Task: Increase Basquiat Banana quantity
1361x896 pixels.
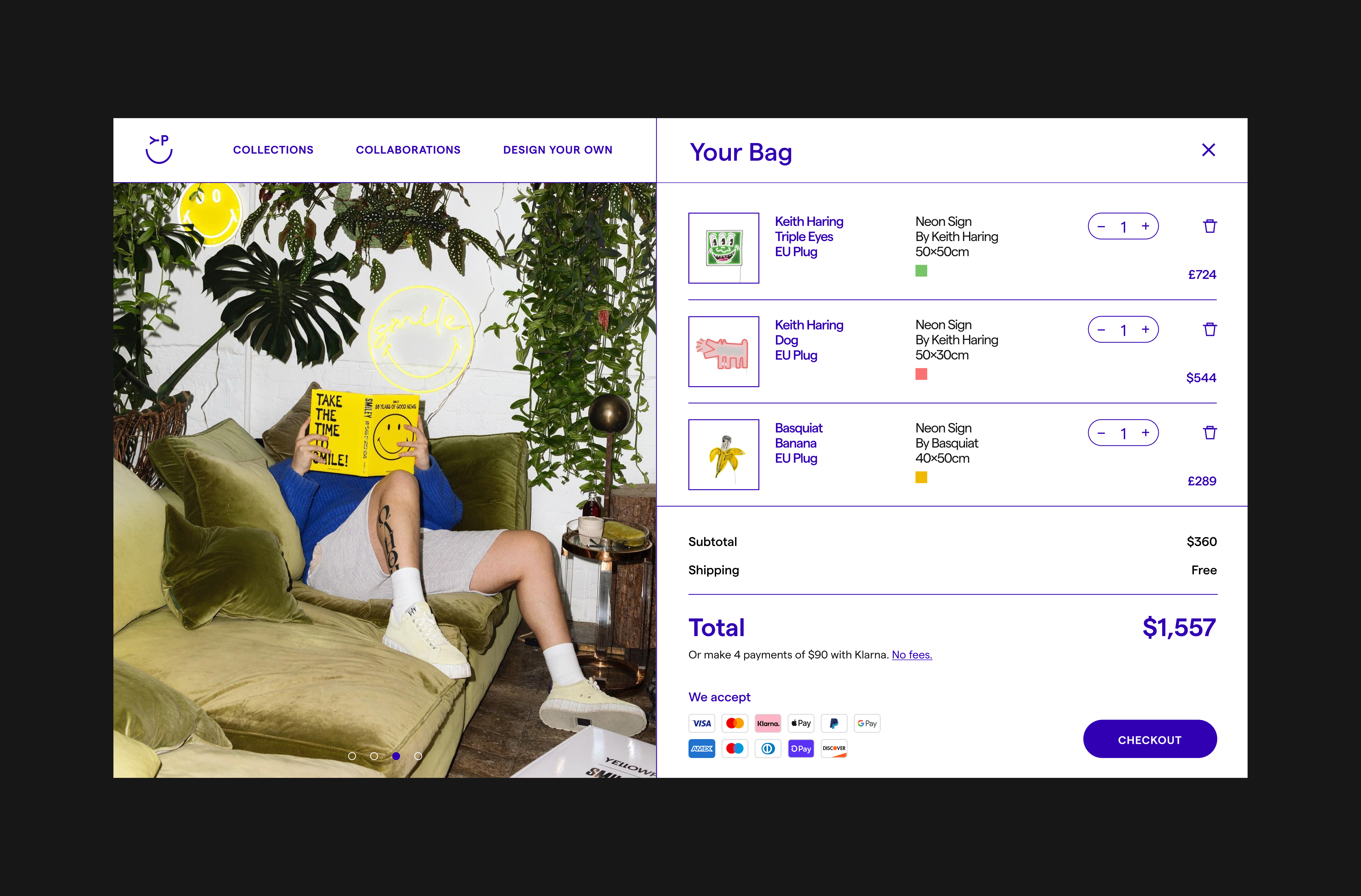Action: pyautogui.click(x=1146, y=433)
